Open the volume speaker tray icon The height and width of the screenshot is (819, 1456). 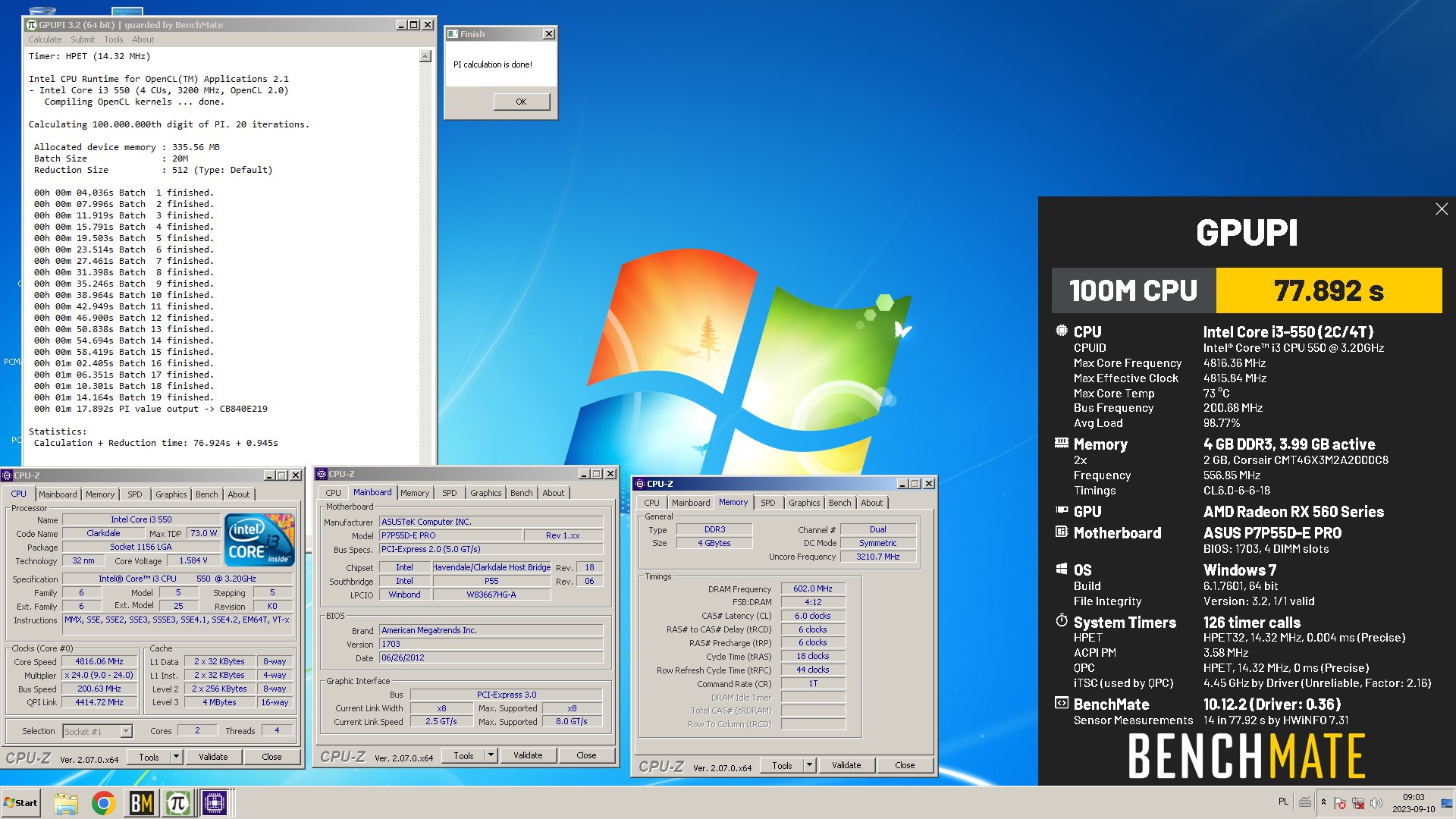pos(1376,803)
